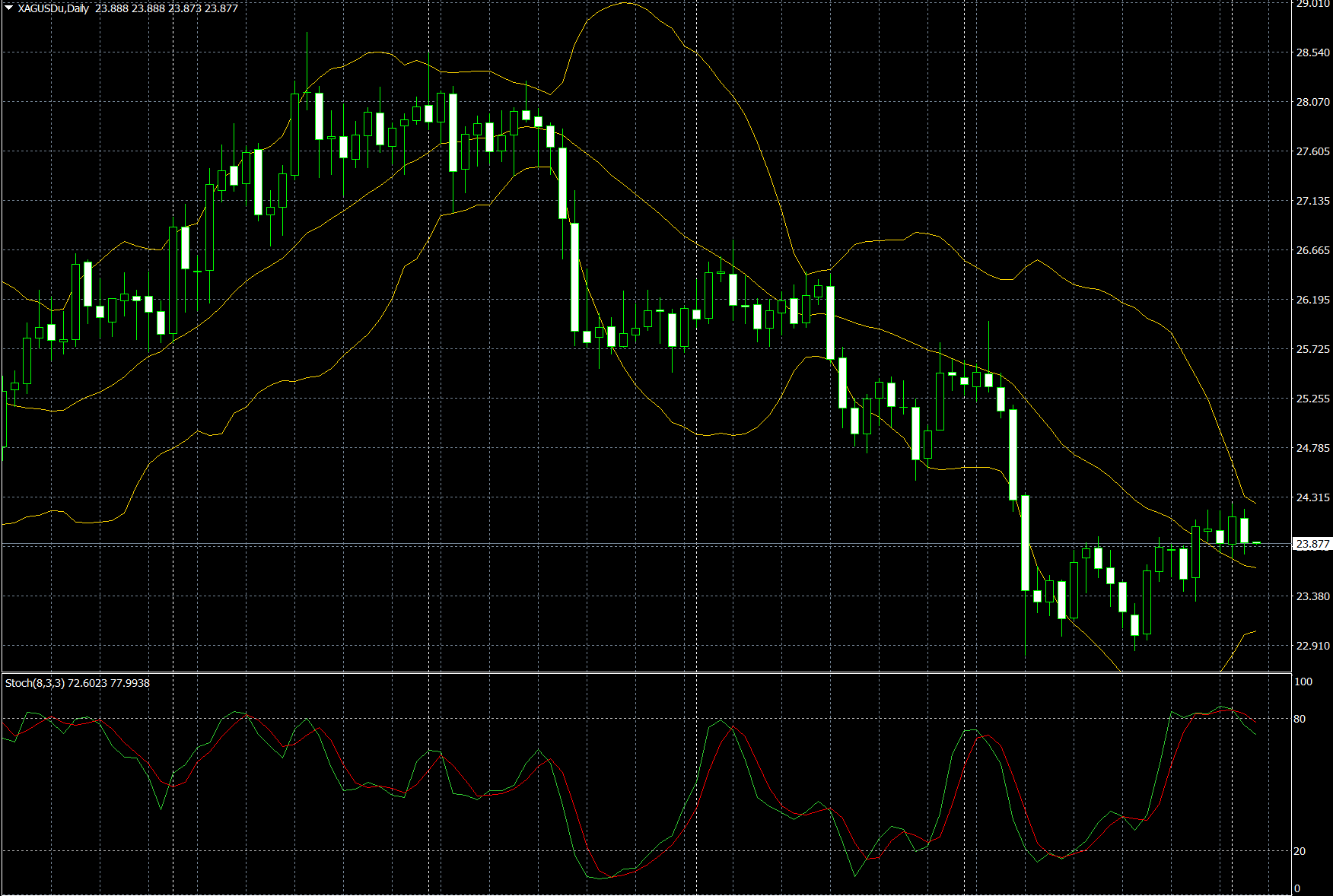The height and width of the screenshot is (896, 1333).
Task: Click the stochastic 20 level label
Action: [x=1300, y=851]
